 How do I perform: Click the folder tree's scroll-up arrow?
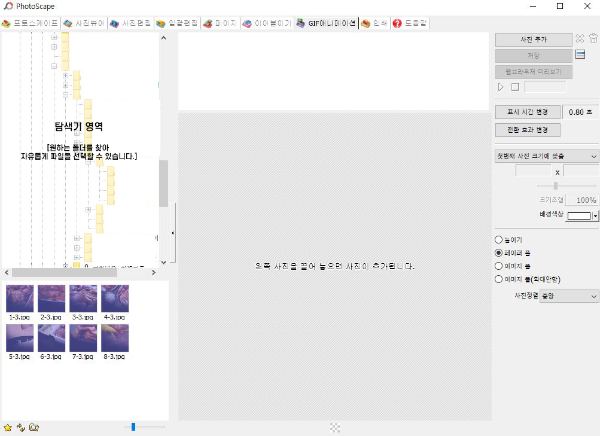(x=164, y=38)
